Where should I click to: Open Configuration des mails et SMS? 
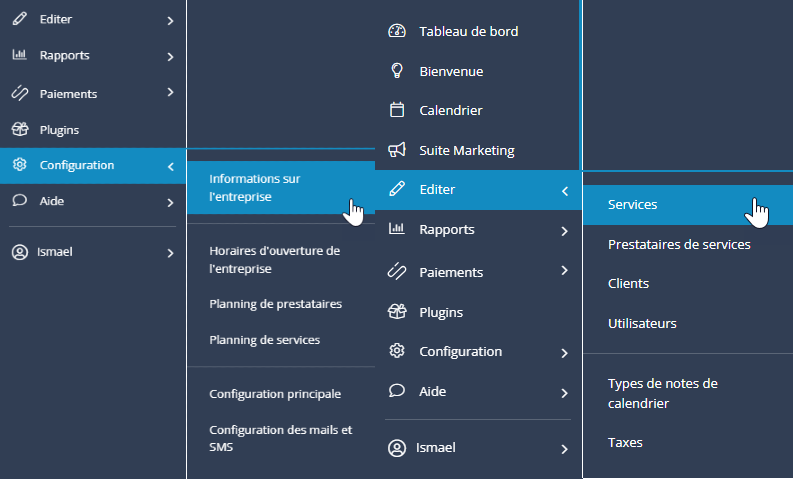(x=281, y=438)
